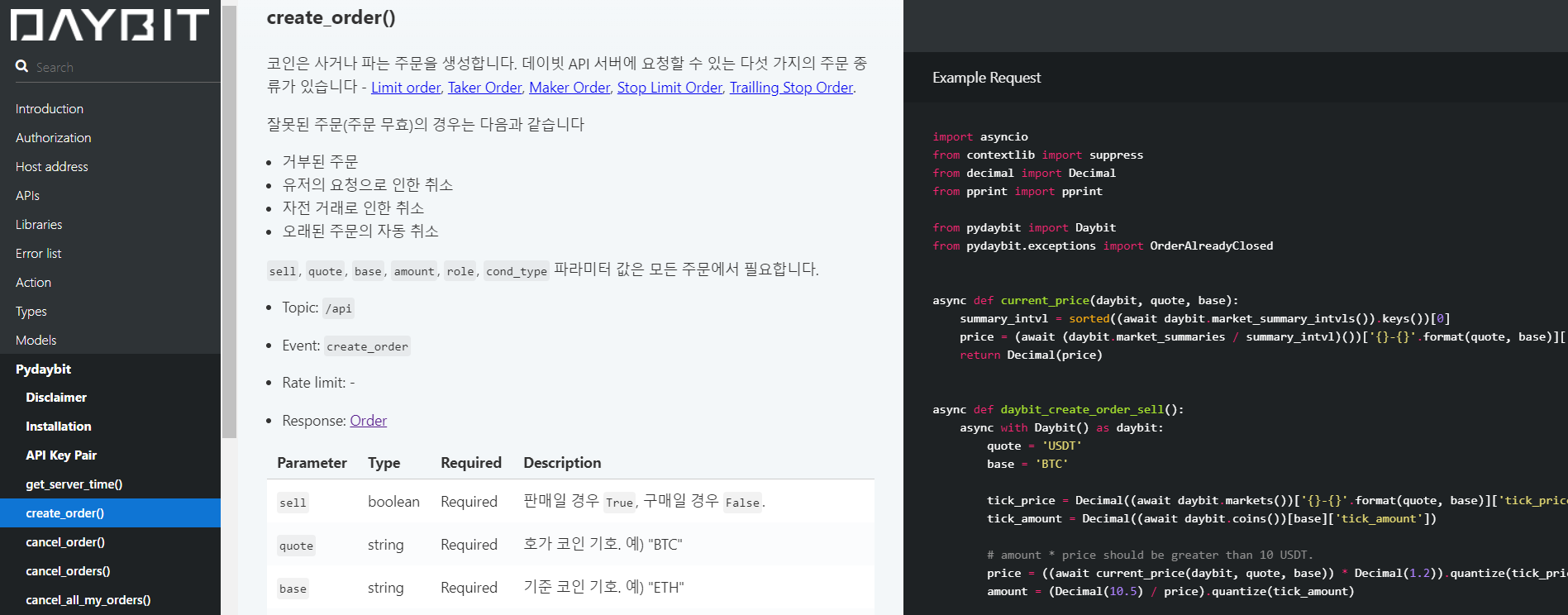Viewport: 1568px width, 615px height.
Task: Follow the Stop Limit Order link
Action: click(x=670, y=88)
